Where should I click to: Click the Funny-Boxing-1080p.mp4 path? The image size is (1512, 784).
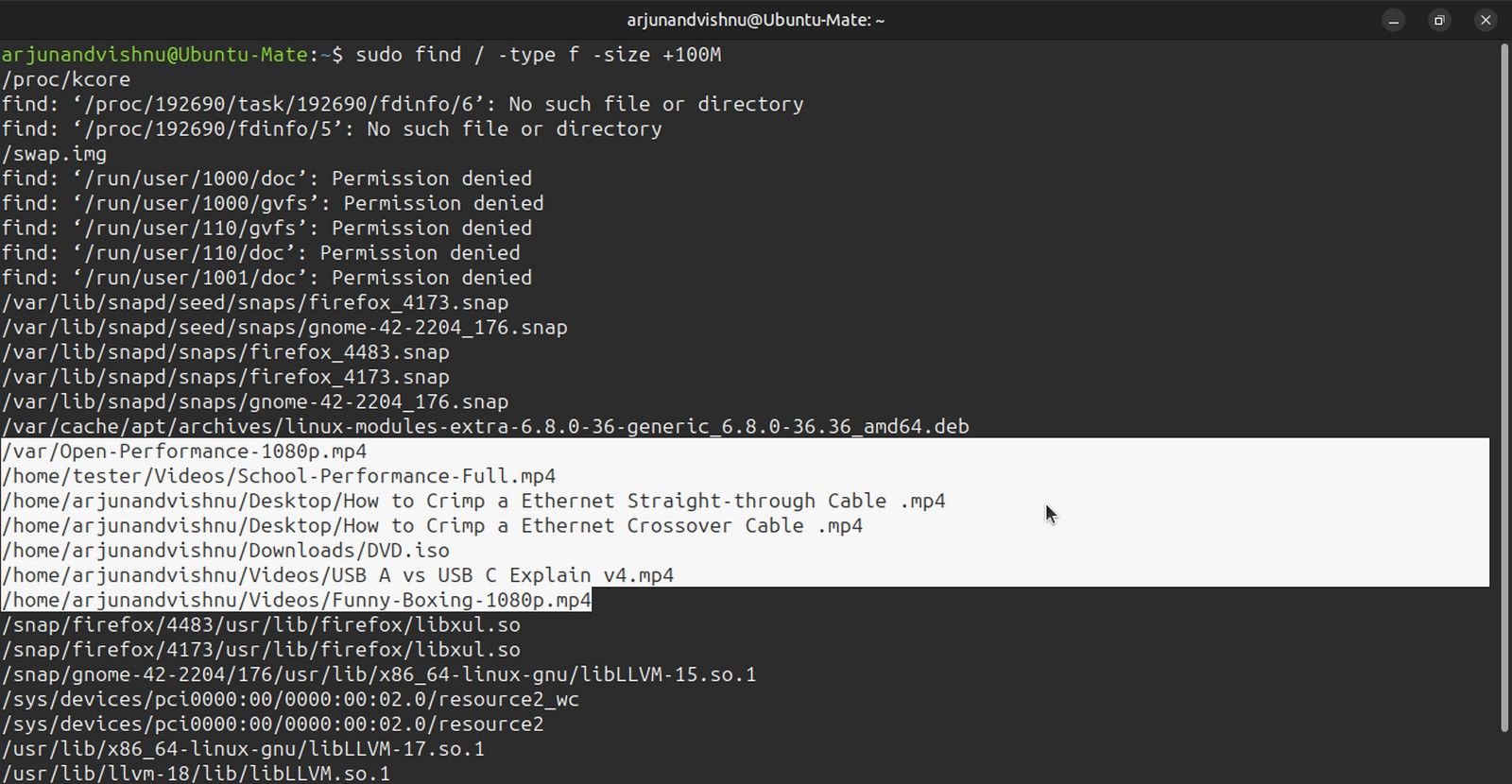pos(297,601)
